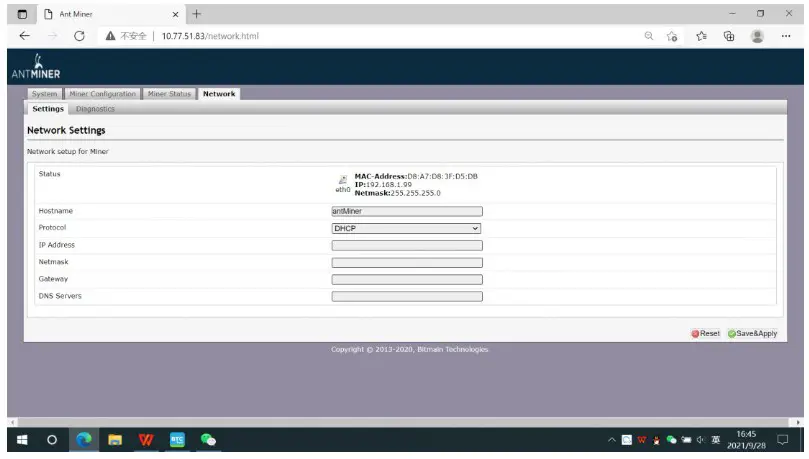Open the Windows Start menu
The height and width of the screenshot is (459, 809).
coord(22,440)
